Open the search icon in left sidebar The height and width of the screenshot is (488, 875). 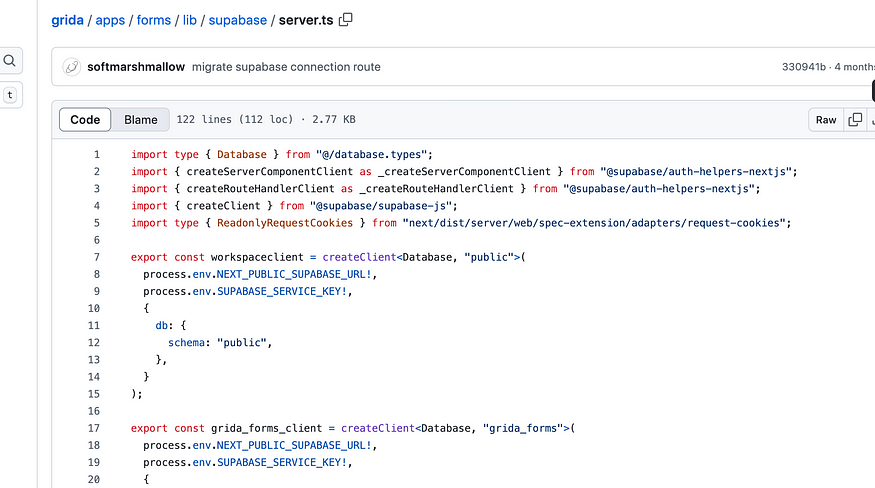pyautogui.click(x=10, y=60)
